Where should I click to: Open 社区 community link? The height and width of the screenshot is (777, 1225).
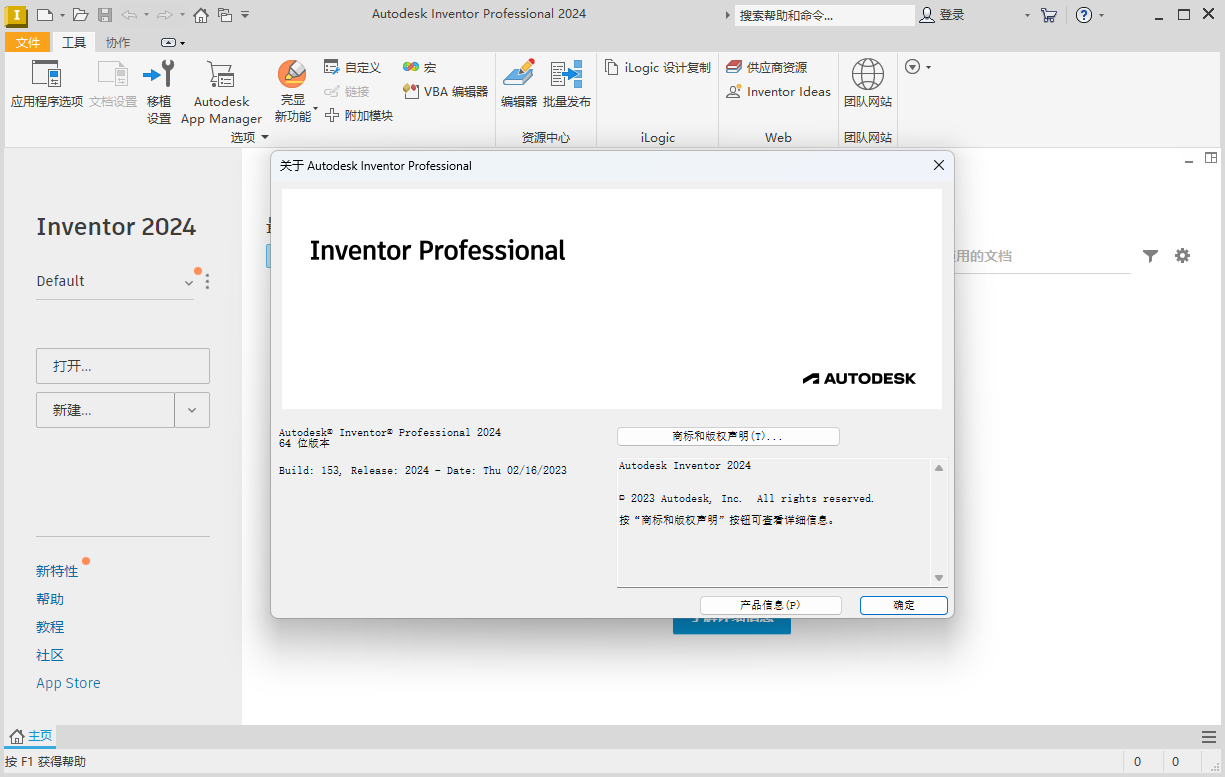[50, 655]
